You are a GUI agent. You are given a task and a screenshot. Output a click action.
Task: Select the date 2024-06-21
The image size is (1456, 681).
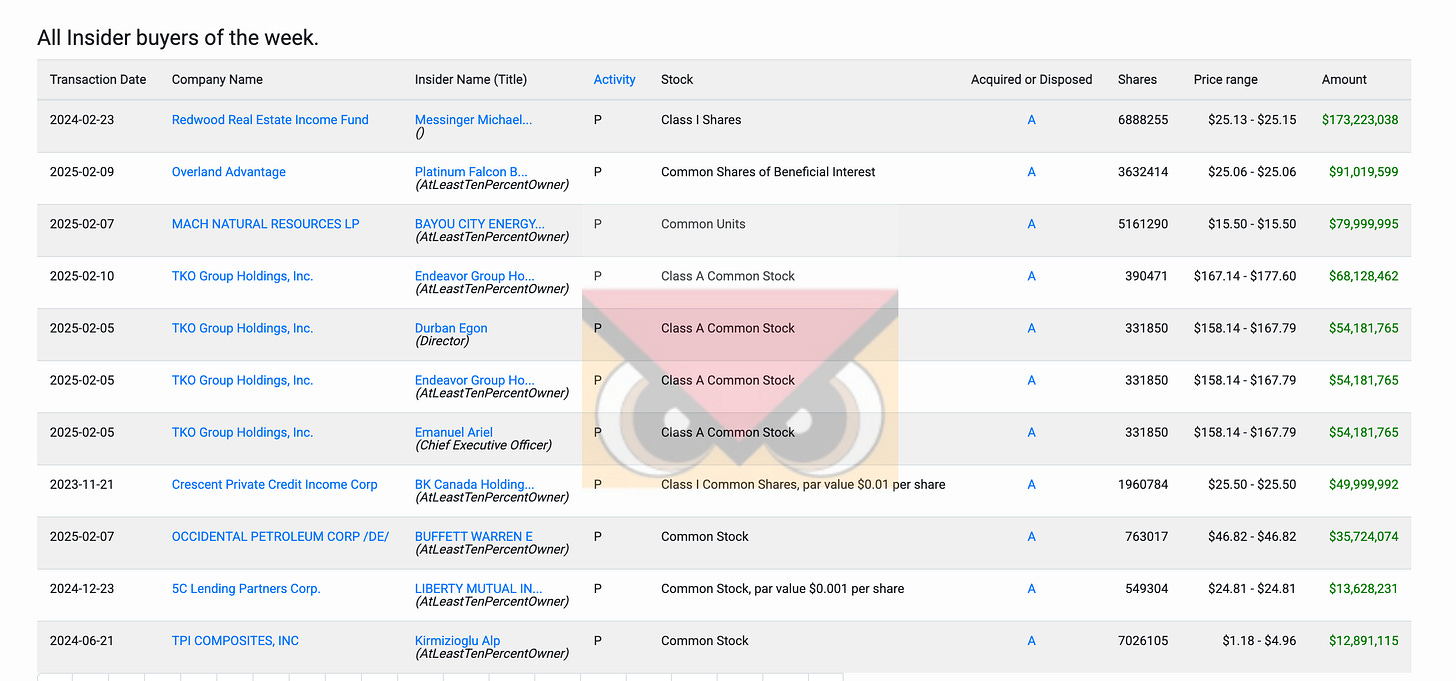[82, 639]
